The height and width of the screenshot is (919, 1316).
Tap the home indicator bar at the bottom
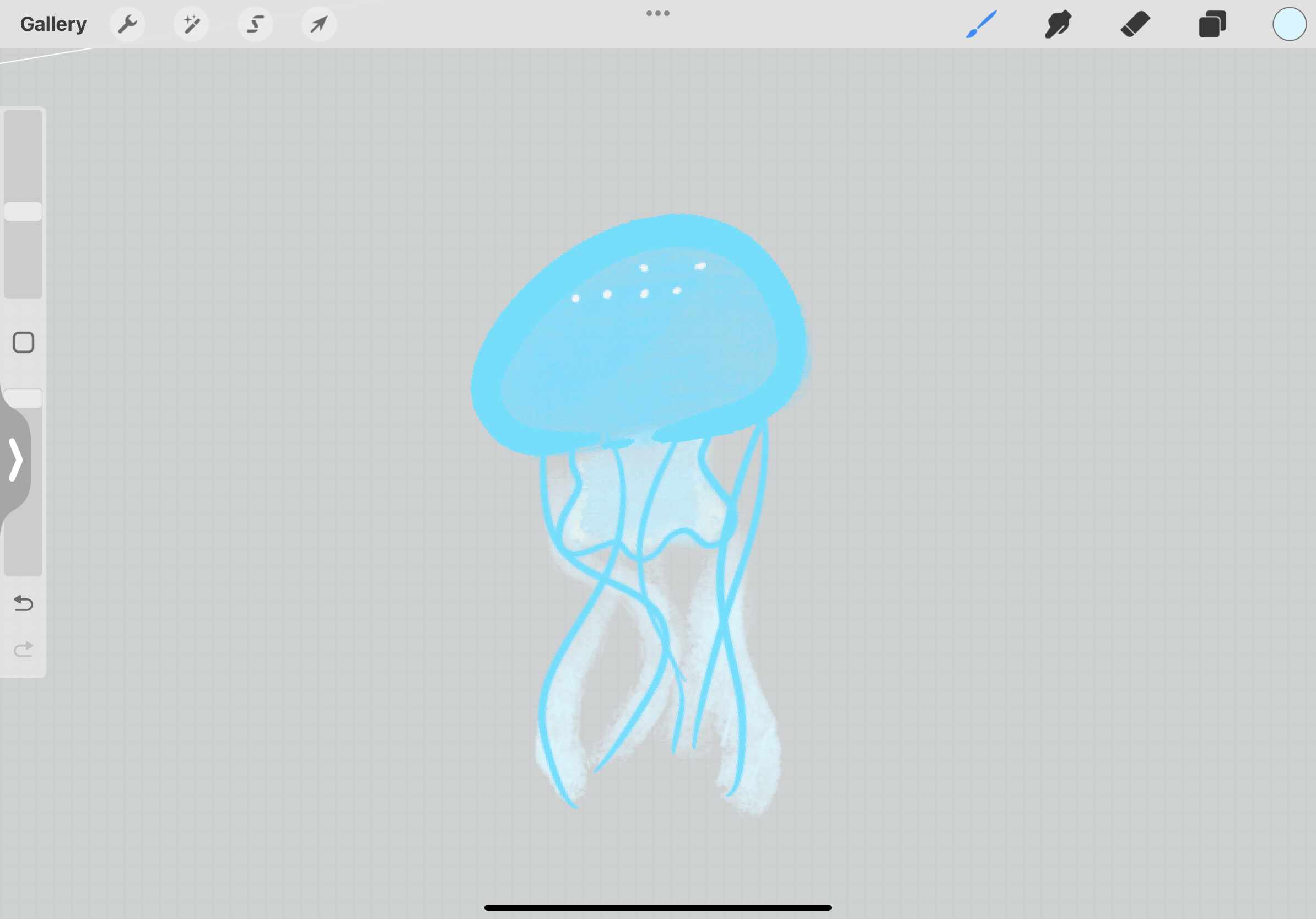[657, 907]
